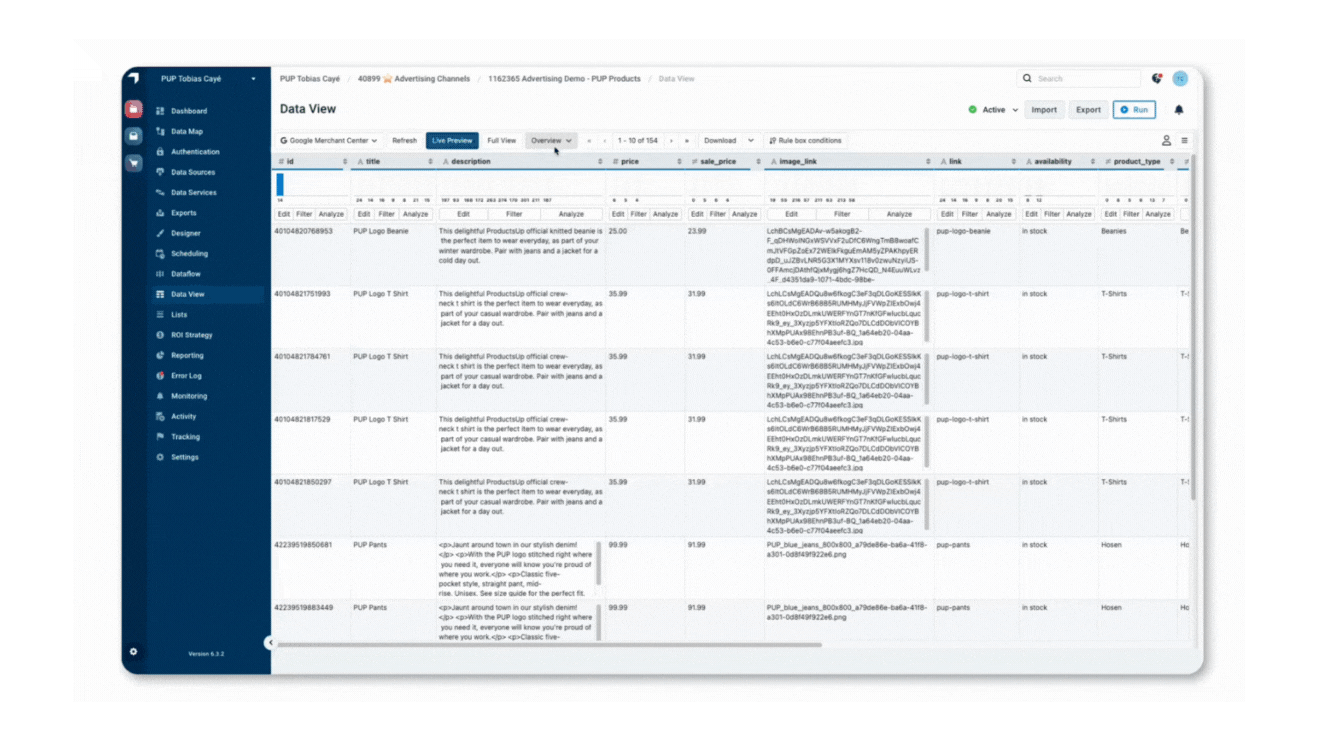Click the settings gear at sidebar bottom
This screenshot has height=741, width=1317.
point(133,652)
